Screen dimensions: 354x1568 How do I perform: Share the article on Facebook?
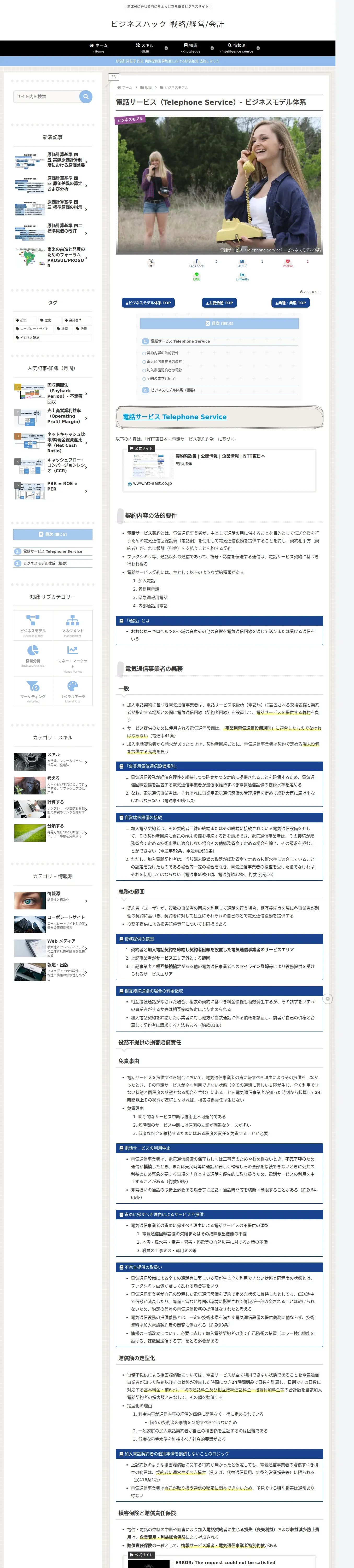point(196,263)
